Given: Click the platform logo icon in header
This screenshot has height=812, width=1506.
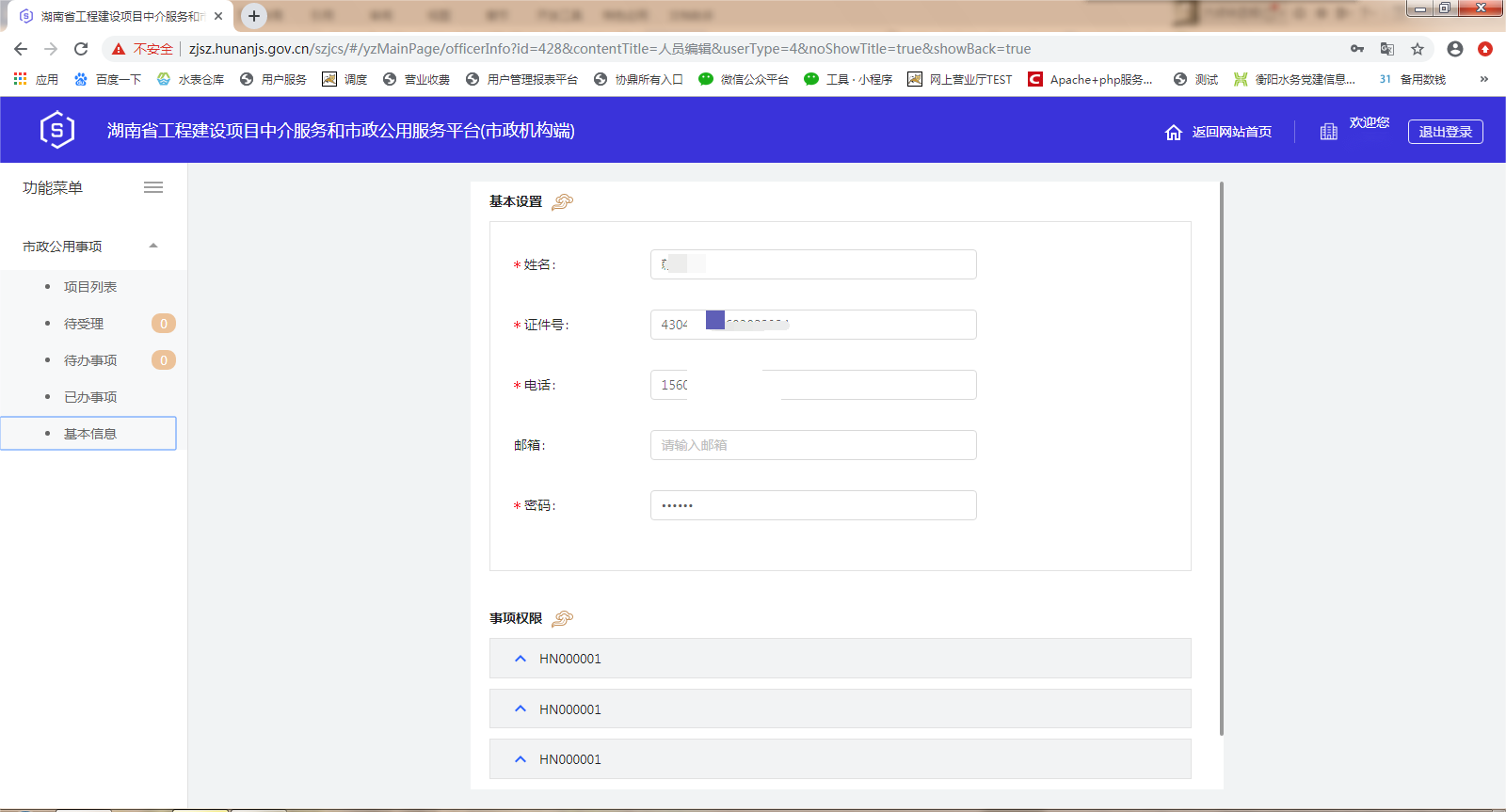Looking at the screenshot, I should pyautogui.click(x=57, y=130).
